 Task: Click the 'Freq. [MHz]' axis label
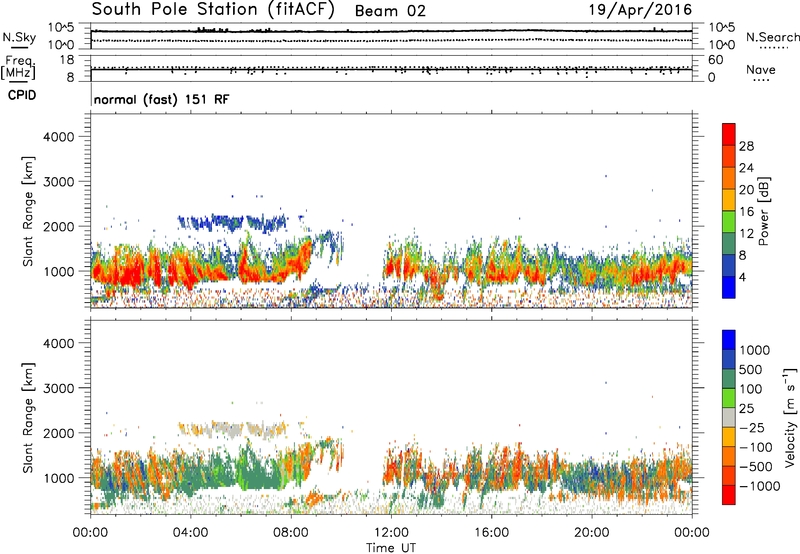click(x=19, y=68)
